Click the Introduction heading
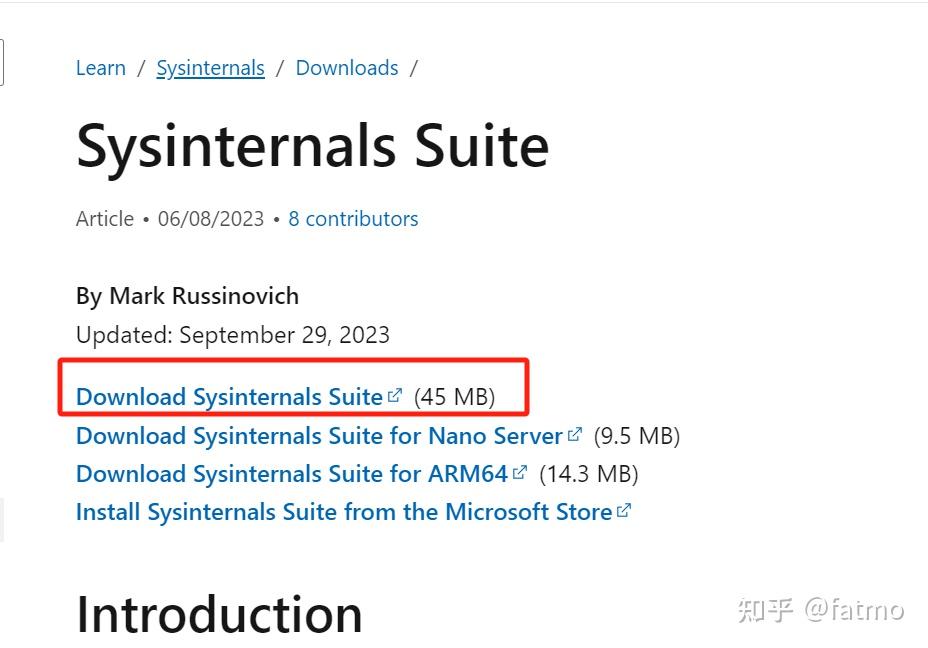928x648 pixels. tap(220, 612)
